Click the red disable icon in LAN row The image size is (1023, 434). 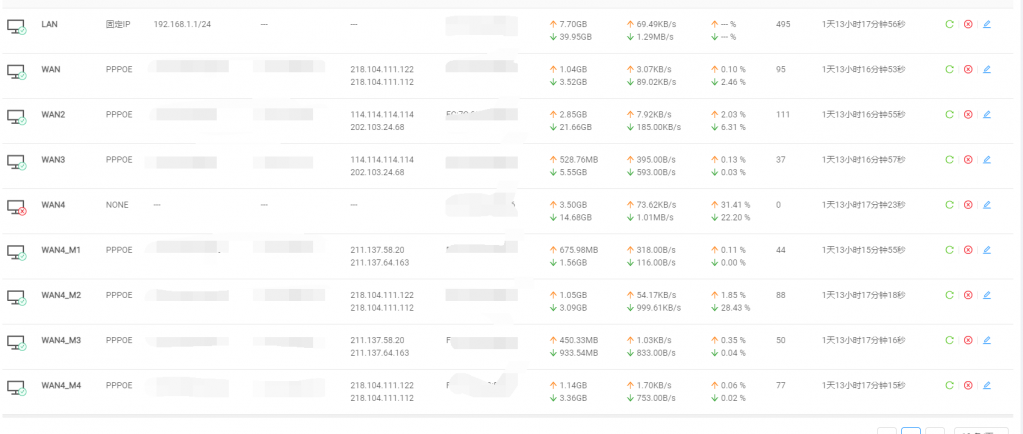[x=968, y=24]
